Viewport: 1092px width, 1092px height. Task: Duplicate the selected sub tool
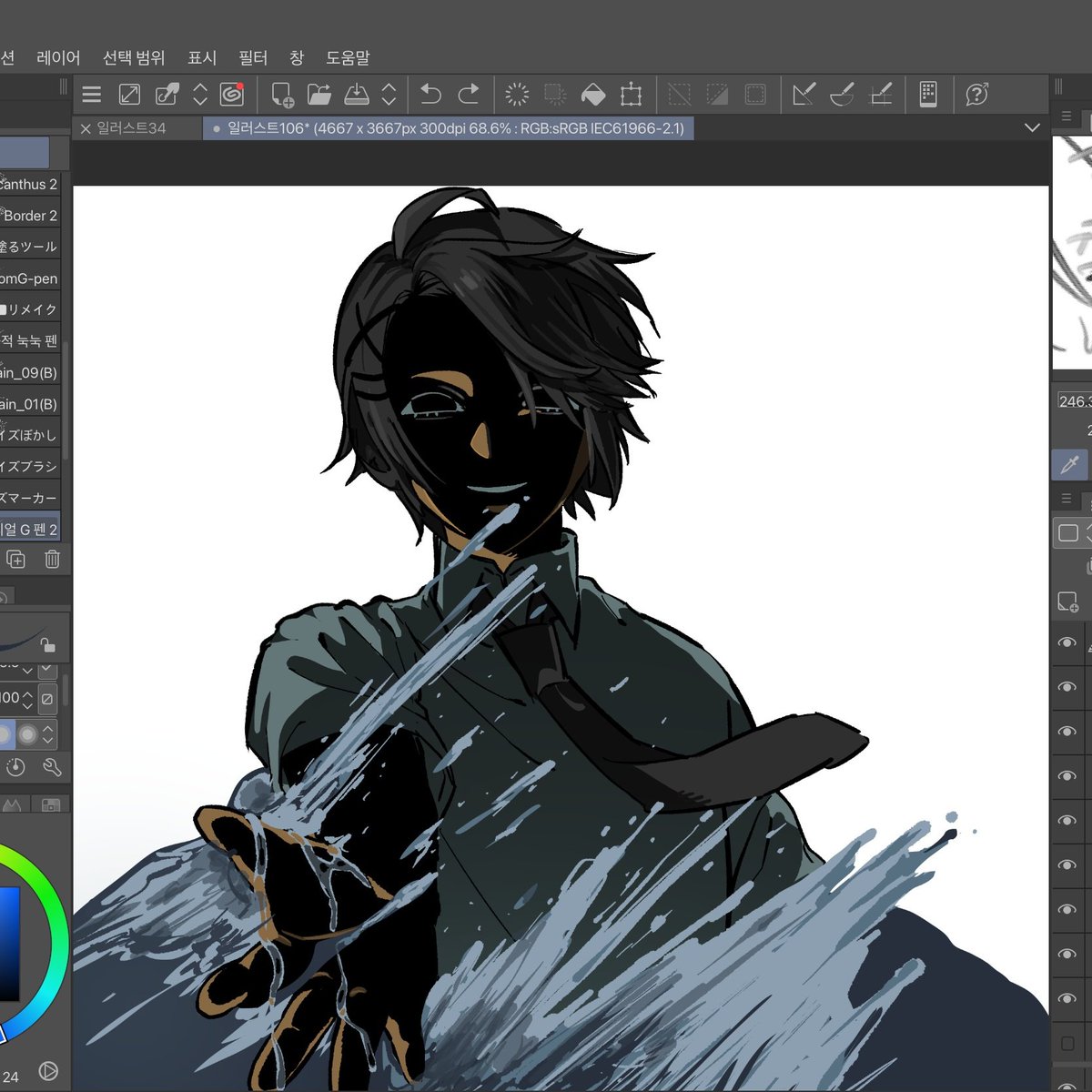[x=16, y=559]
